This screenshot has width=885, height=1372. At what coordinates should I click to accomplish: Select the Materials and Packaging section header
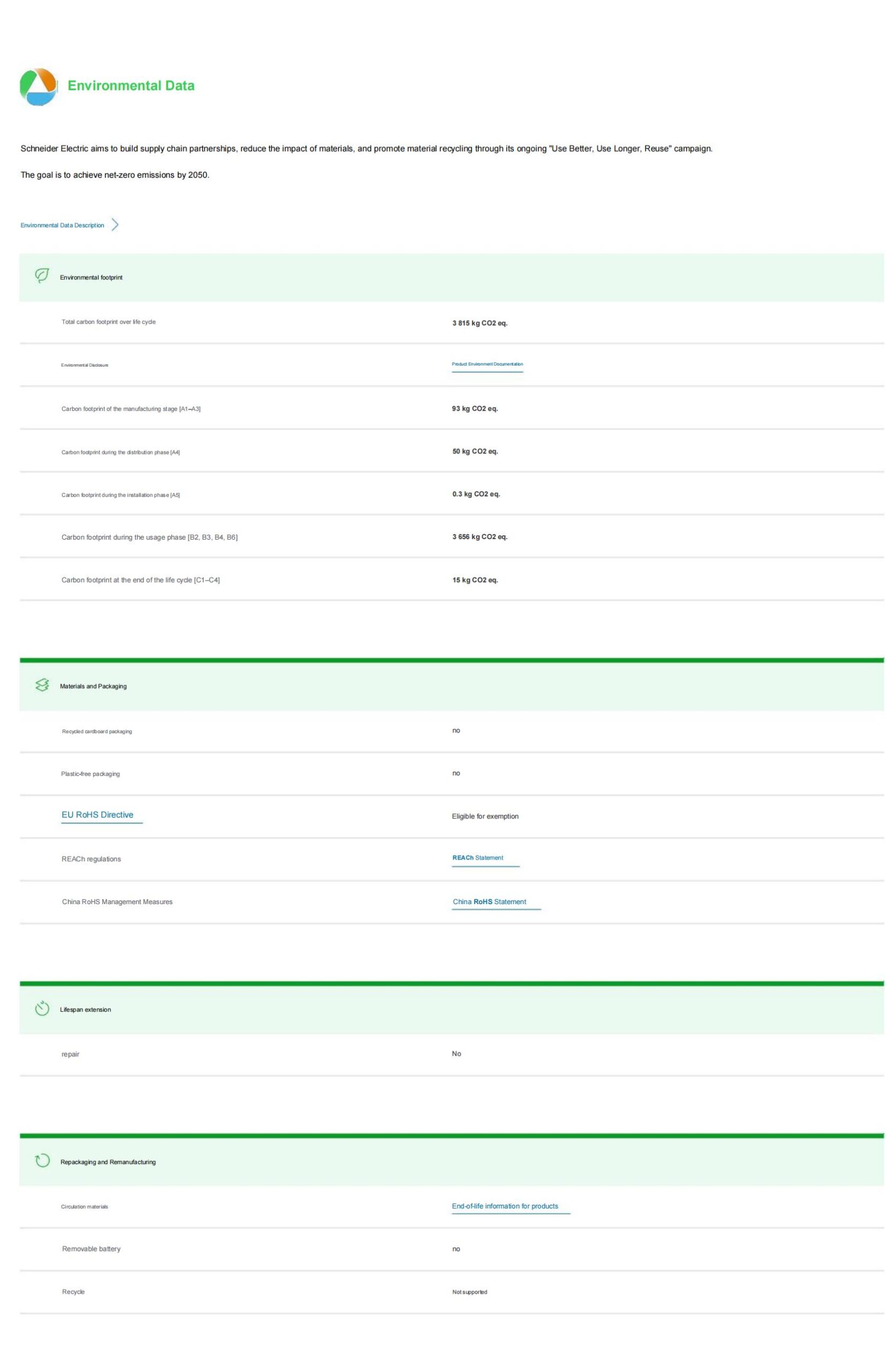coord(93,687)
